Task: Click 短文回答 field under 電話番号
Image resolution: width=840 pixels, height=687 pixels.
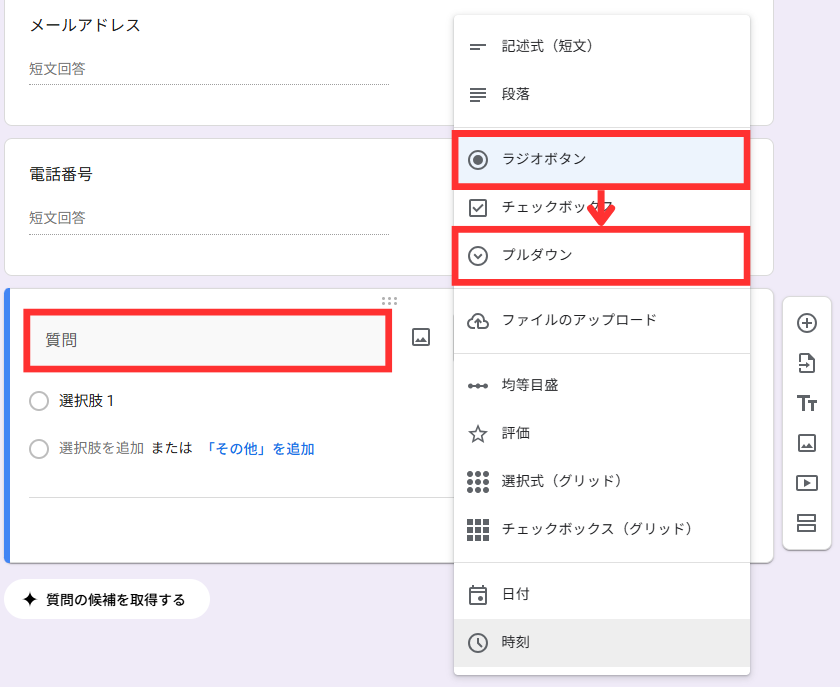Action: click(209, 218)
